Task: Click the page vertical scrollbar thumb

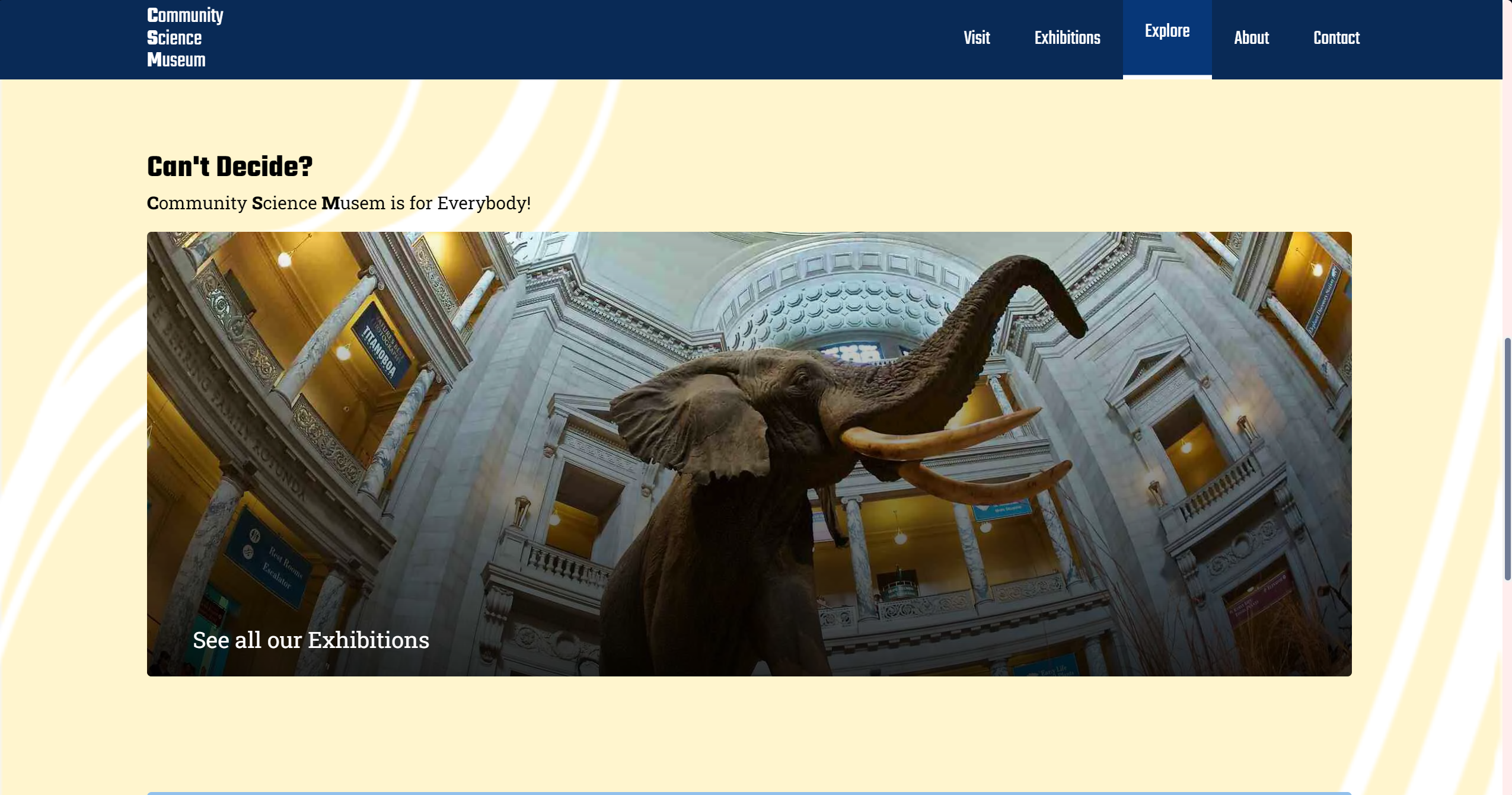Action: pos(1507,458)
